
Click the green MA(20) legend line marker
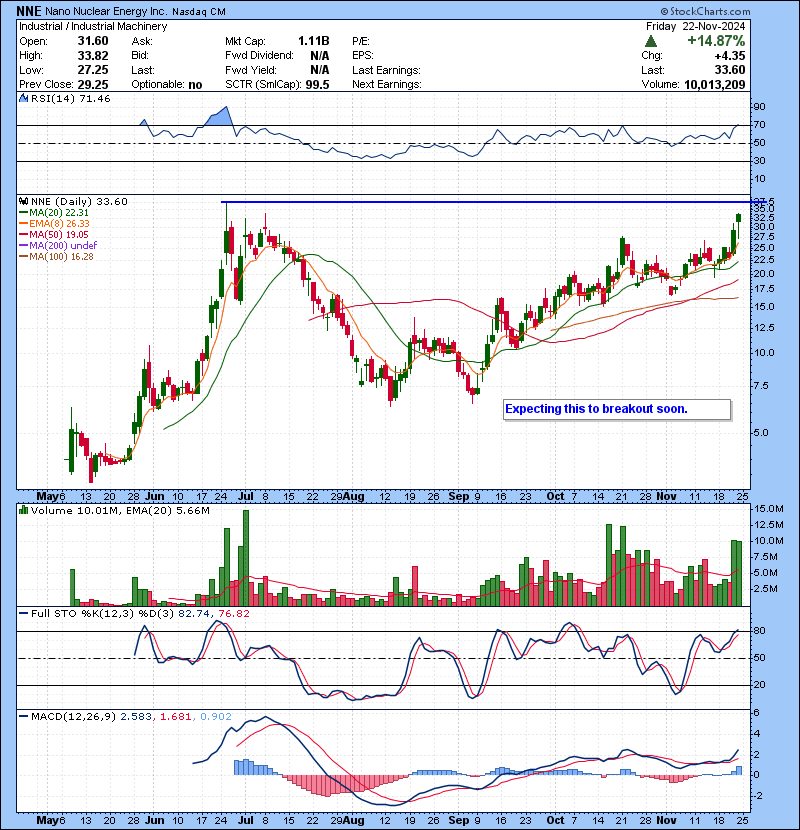click(x=23, y=213)
